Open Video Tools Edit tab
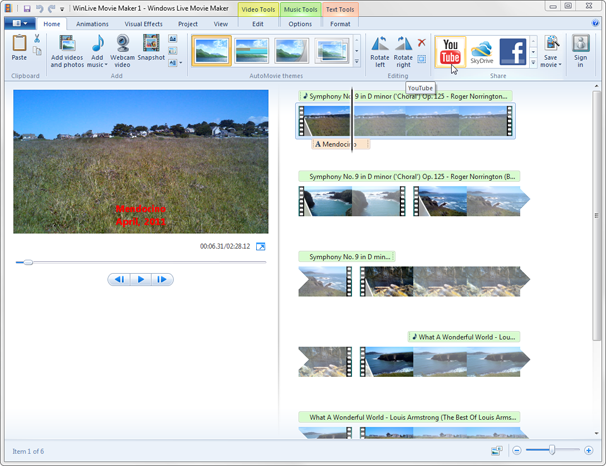The image size is (606, 466). (258, 24)
